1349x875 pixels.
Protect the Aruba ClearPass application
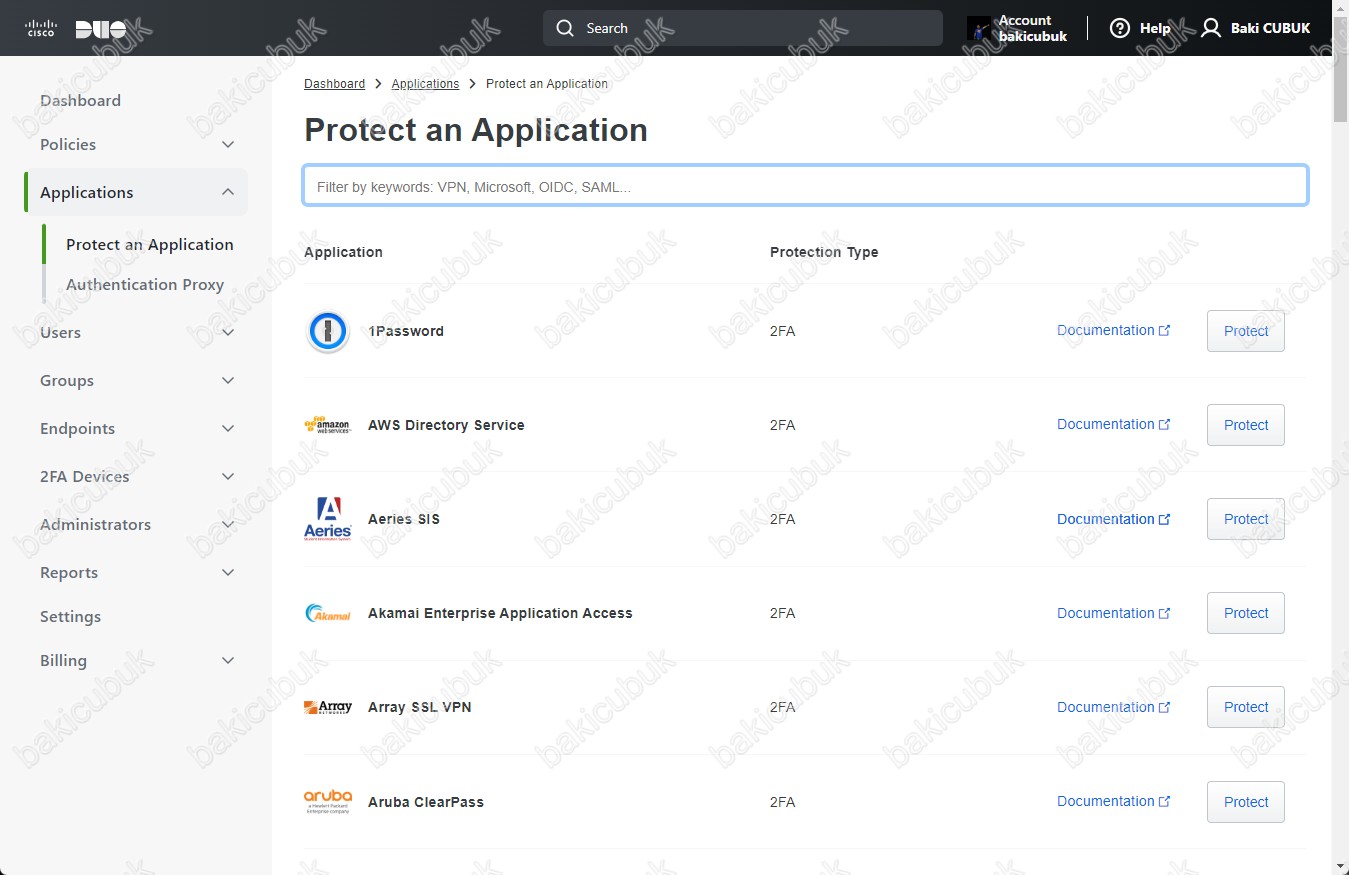click(1246, 802)
